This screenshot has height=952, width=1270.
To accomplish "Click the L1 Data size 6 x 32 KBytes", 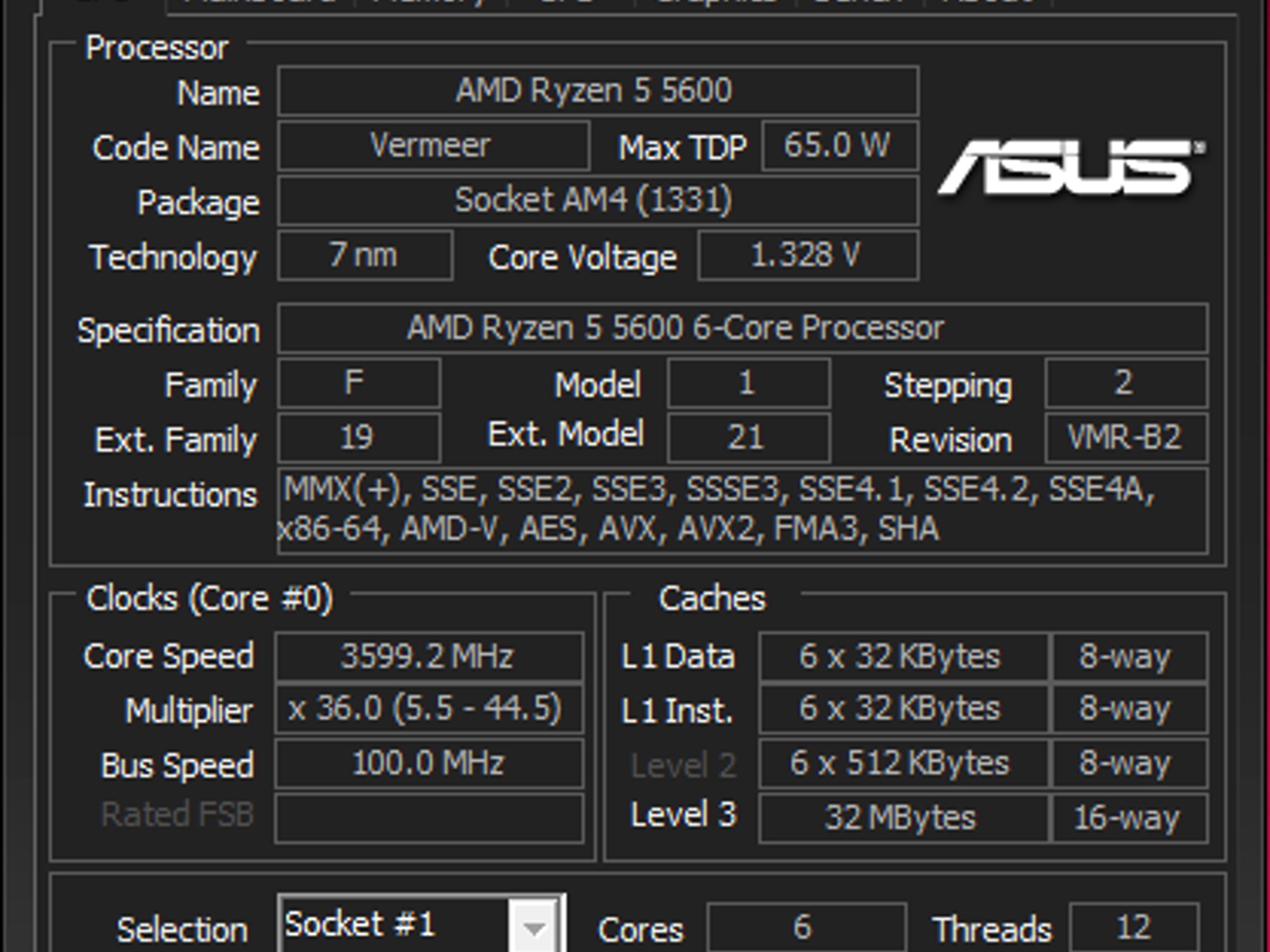I will tap(903, 656).
